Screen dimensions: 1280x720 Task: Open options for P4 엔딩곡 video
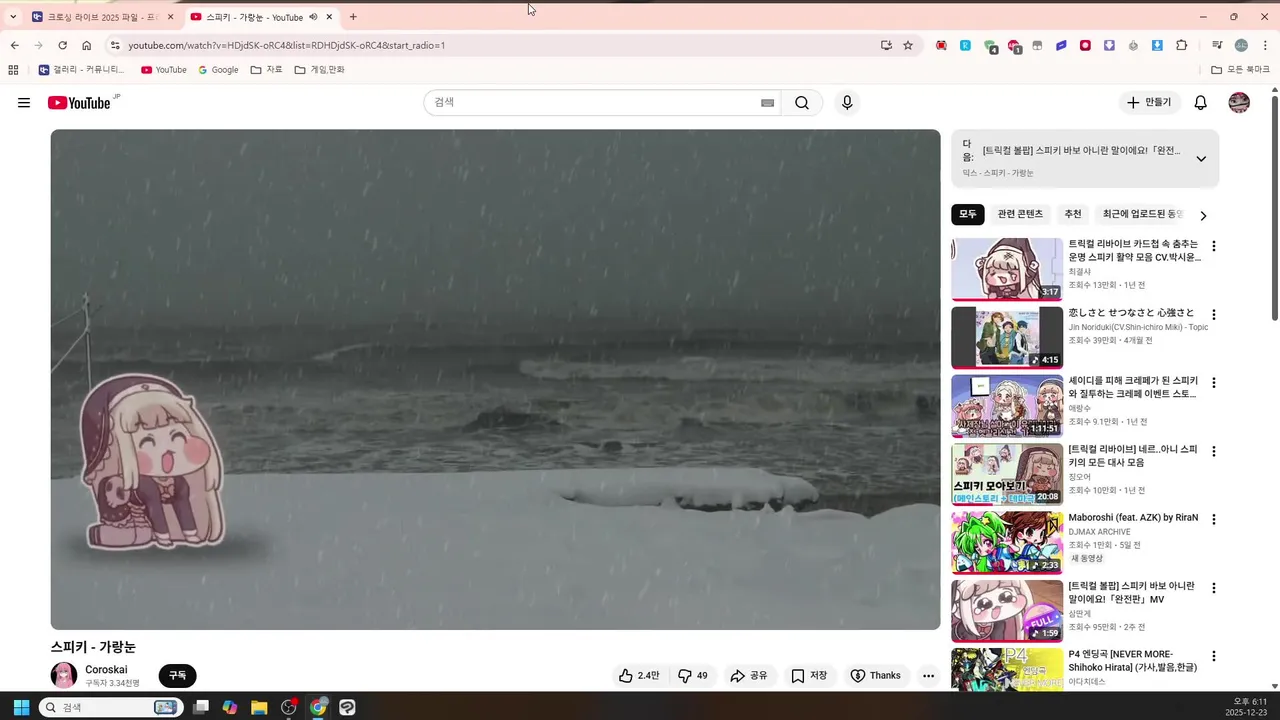coord(1214,657)
